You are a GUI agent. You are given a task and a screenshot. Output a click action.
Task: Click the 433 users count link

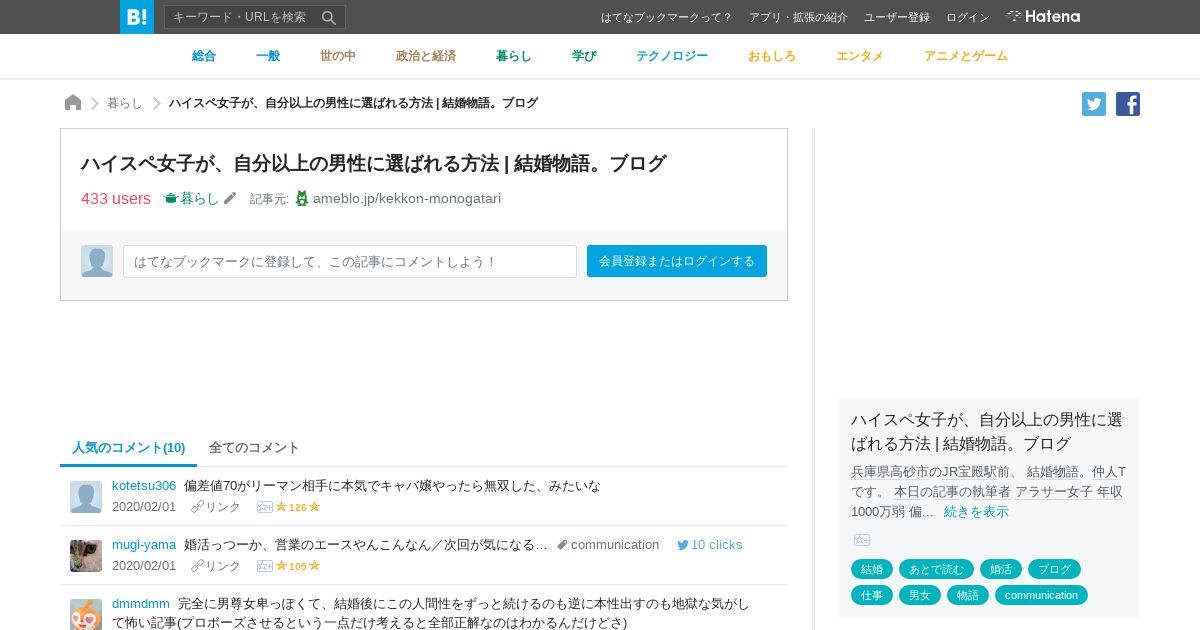coord(116,198)
